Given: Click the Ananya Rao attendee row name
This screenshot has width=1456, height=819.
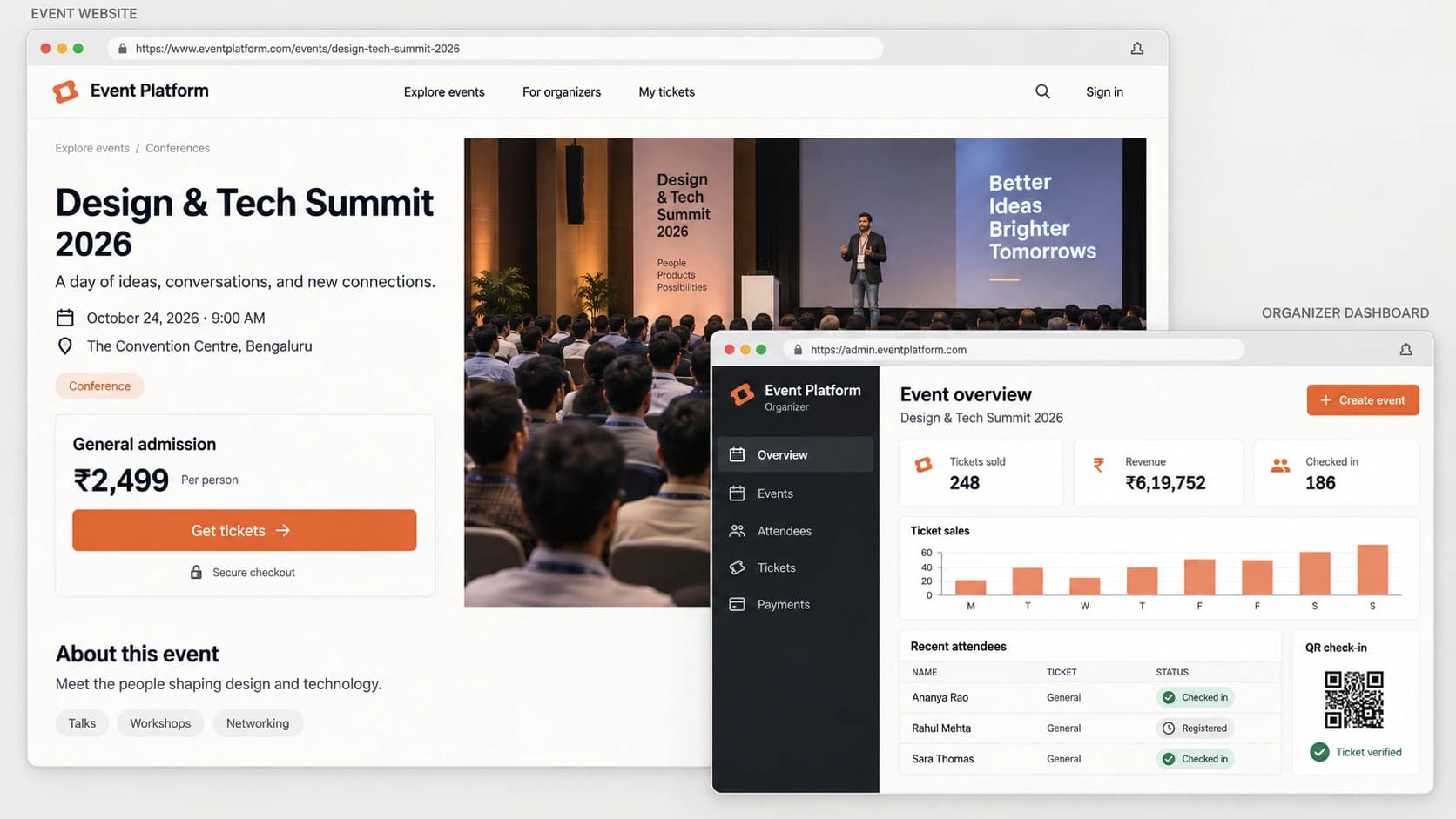Looking at the screenshot, I should coord(940,697).
